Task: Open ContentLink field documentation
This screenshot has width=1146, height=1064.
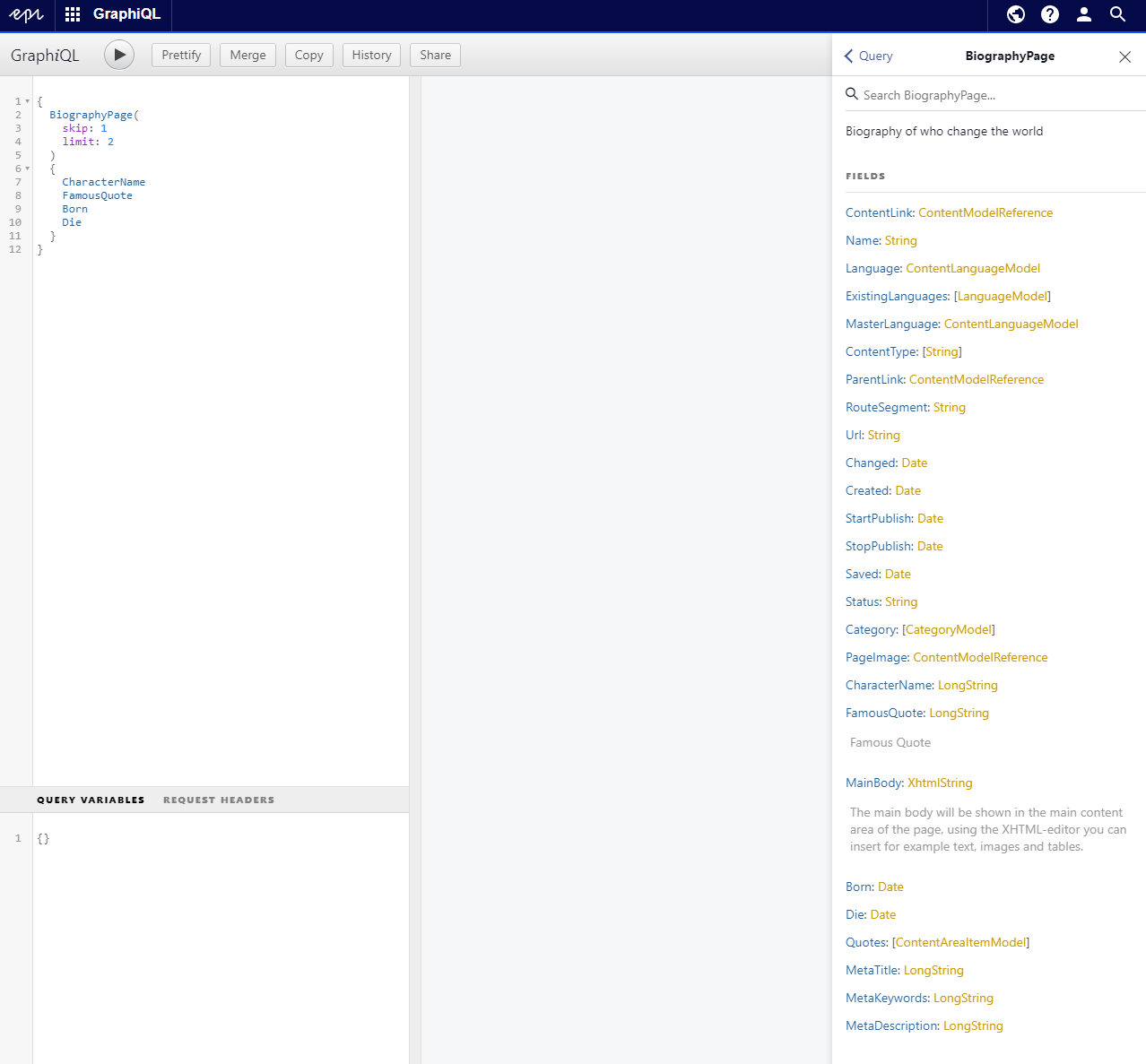Action: [x=879, y=212]
